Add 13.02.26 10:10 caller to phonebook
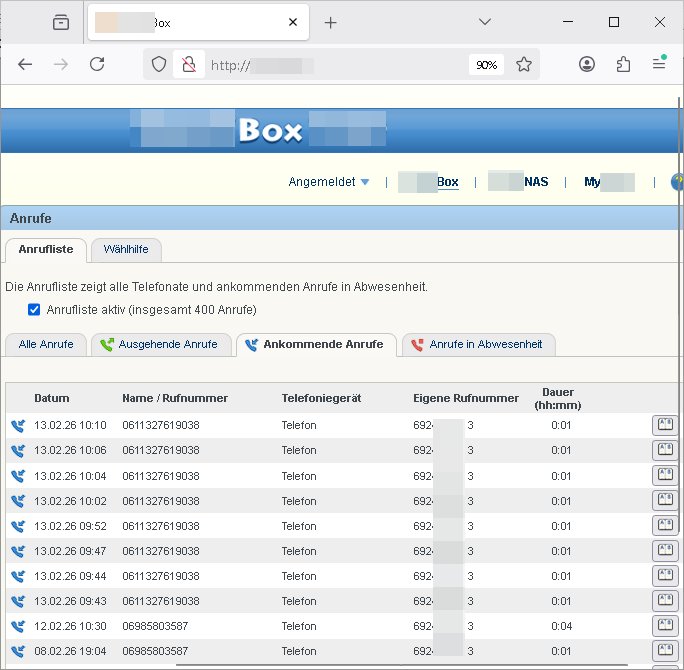This screenshot has width=684, height=670. (x=664, y=425)
